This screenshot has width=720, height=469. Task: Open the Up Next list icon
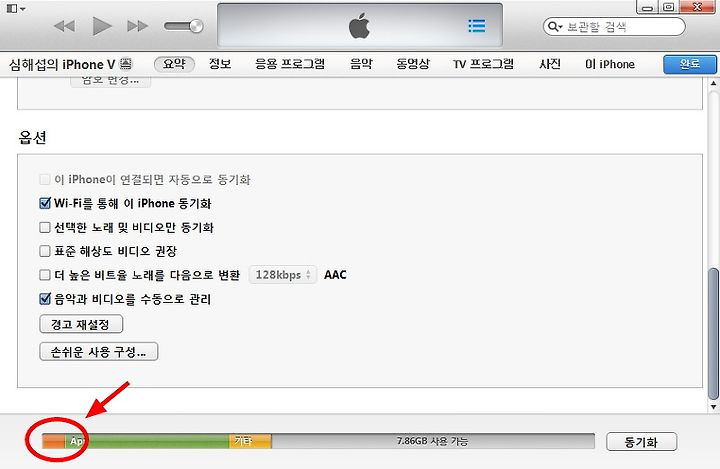coord(477,26)
